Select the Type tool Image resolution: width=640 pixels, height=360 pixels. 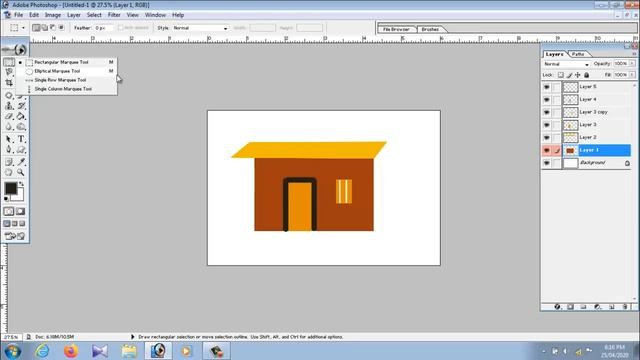(x=21, y=139)
